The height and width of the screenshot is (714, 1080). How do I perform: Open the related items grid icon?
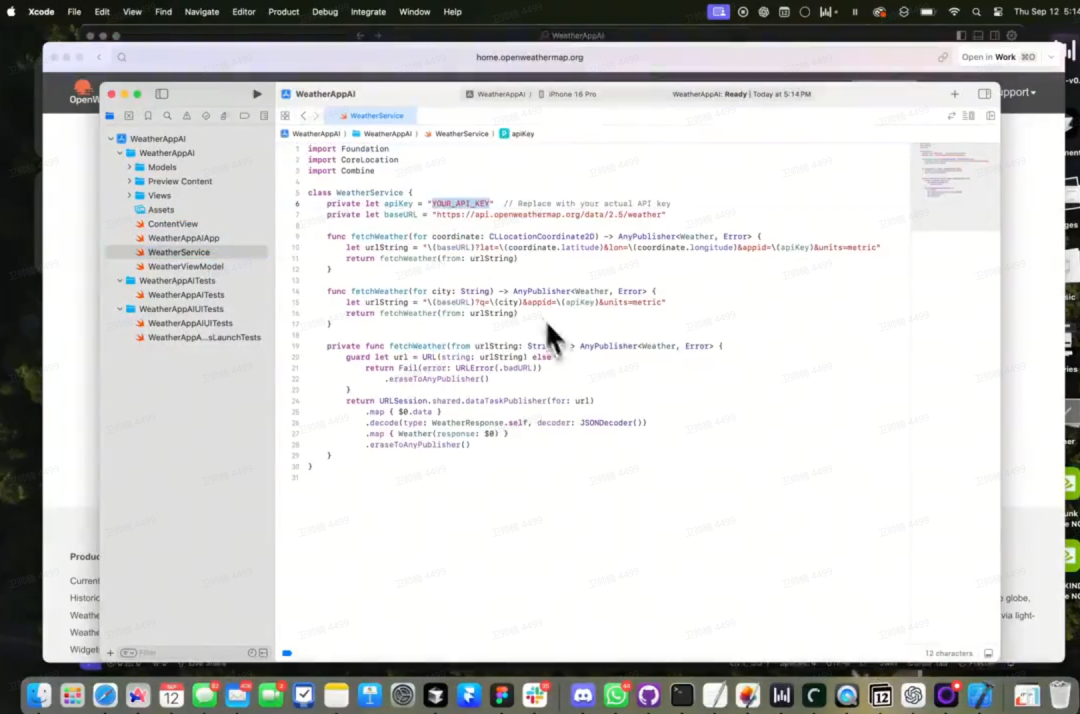(285, 116)
